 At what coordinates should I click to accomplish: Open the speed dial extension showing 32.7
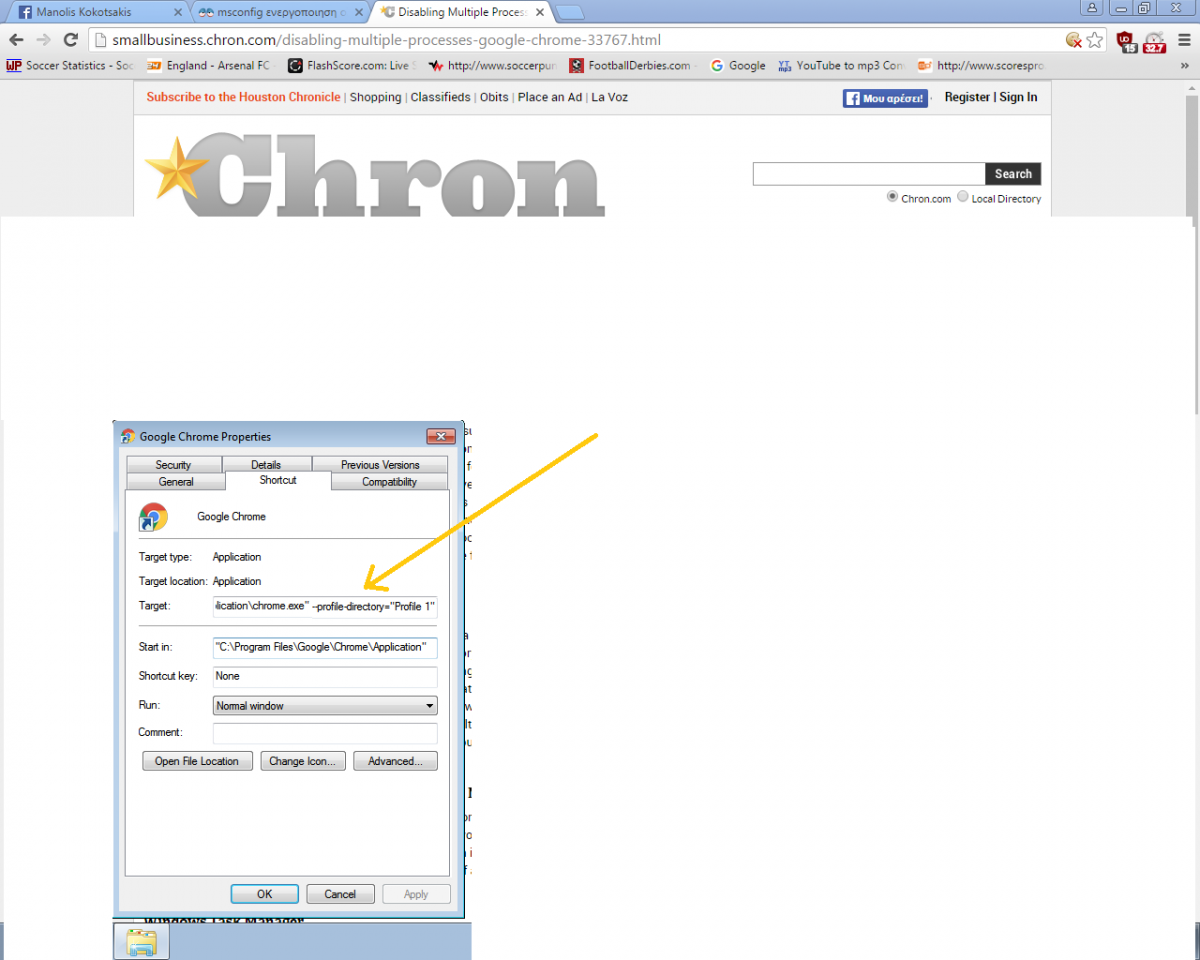[x=1154, y=41]
